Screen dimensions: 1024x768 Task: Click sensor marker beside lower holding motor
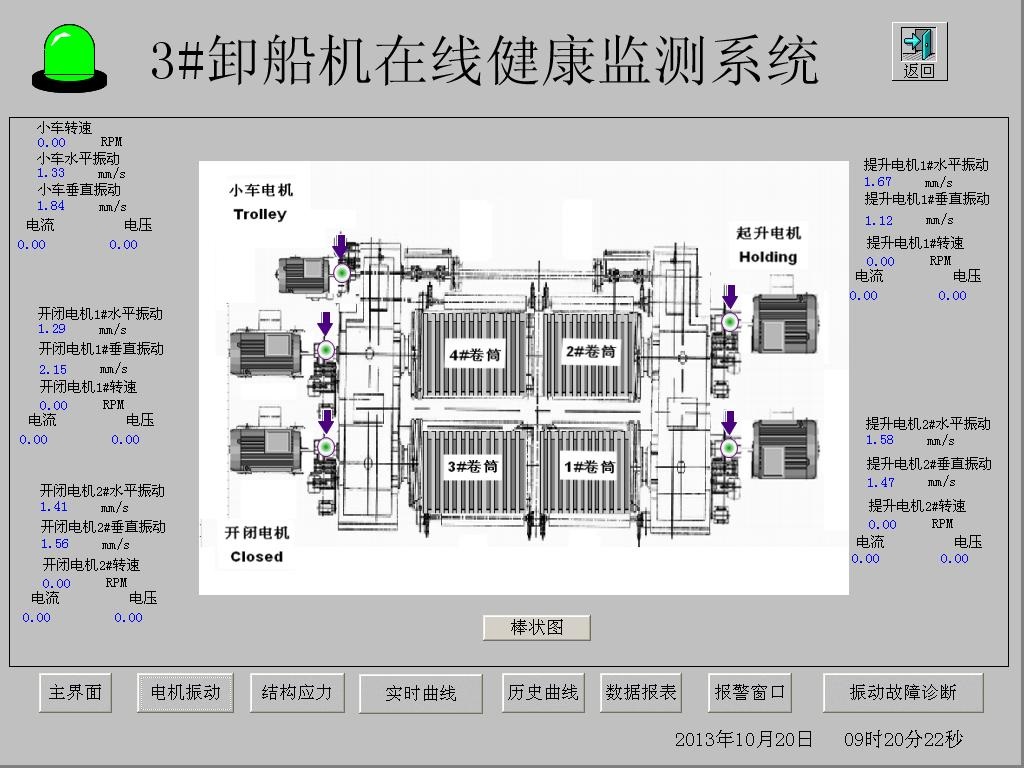click(729, 447)
